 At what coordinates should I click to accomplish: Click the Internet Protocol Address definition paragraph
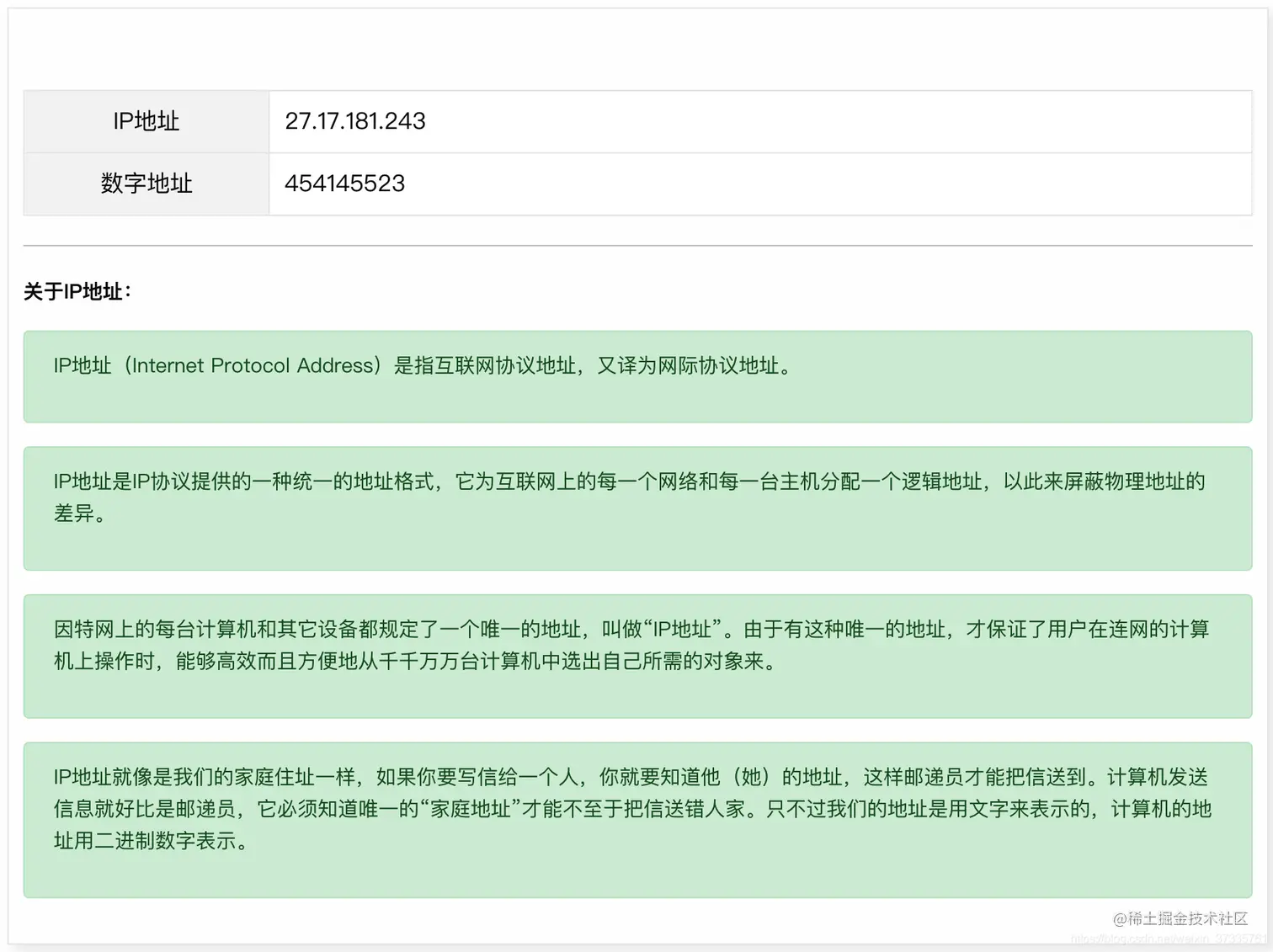637,376
